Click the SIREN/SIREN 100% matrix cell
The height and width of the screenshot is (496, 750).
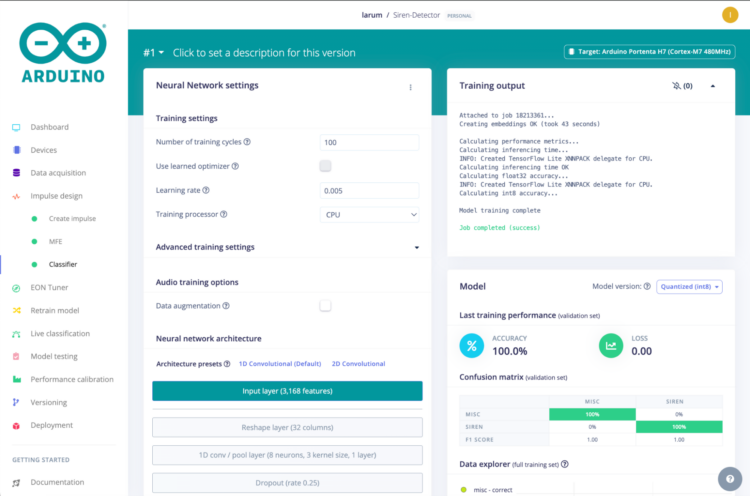click(679, 427)
